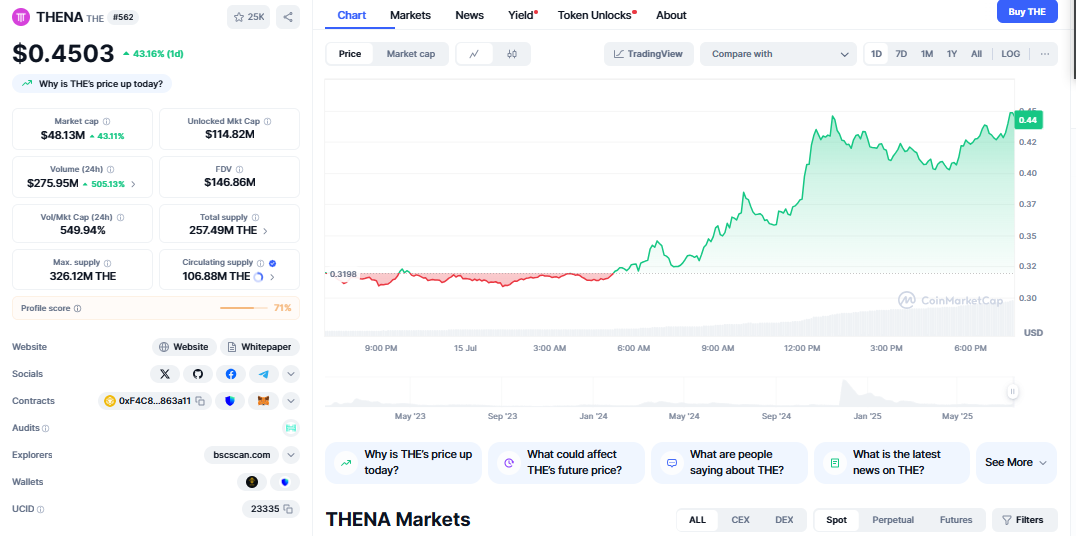Click the Buy THE button
Screen dimensions: 1076x536
coord(1027,12)
